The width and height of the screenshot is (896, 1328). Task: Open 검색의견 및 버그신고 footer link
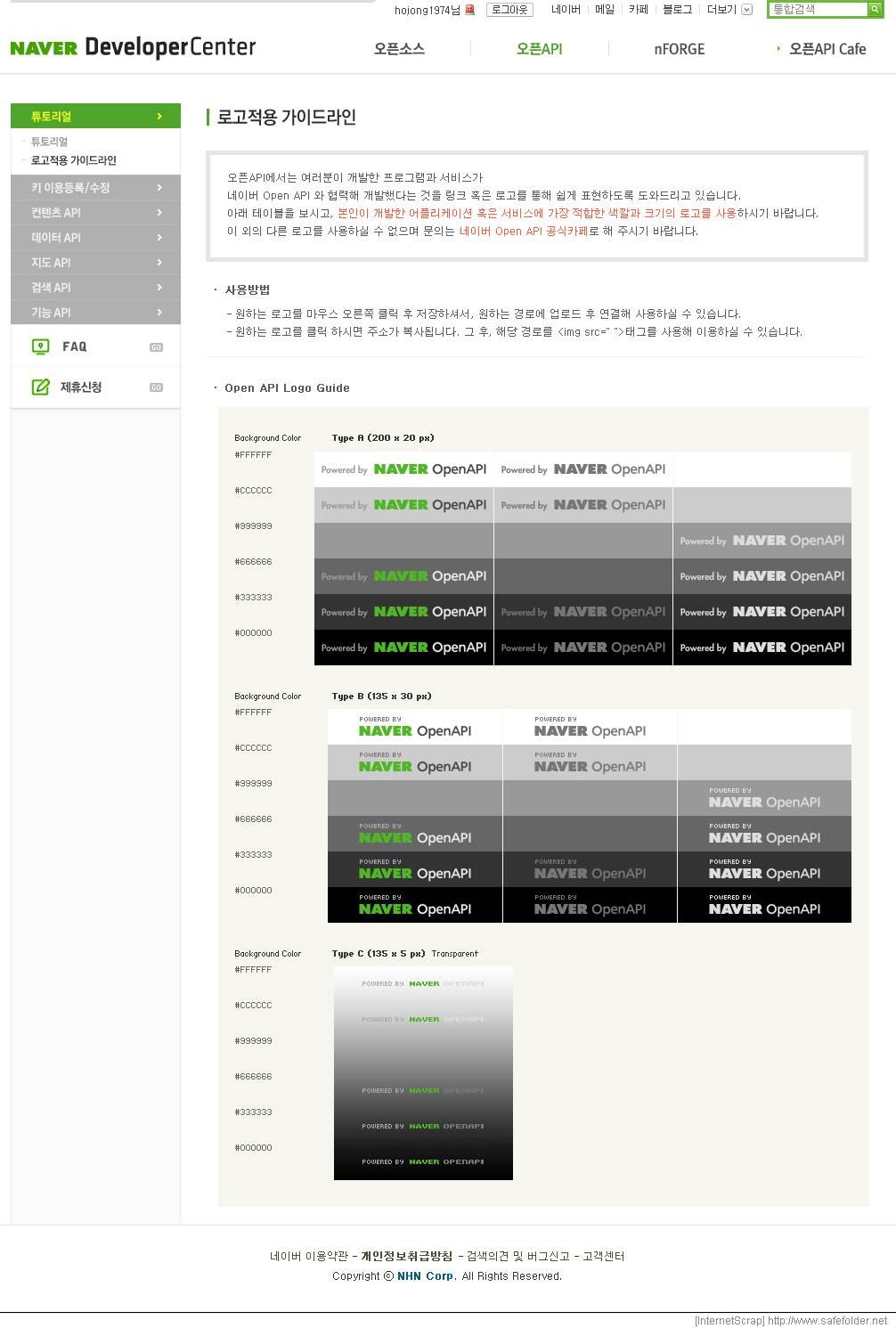[518, 1257]
